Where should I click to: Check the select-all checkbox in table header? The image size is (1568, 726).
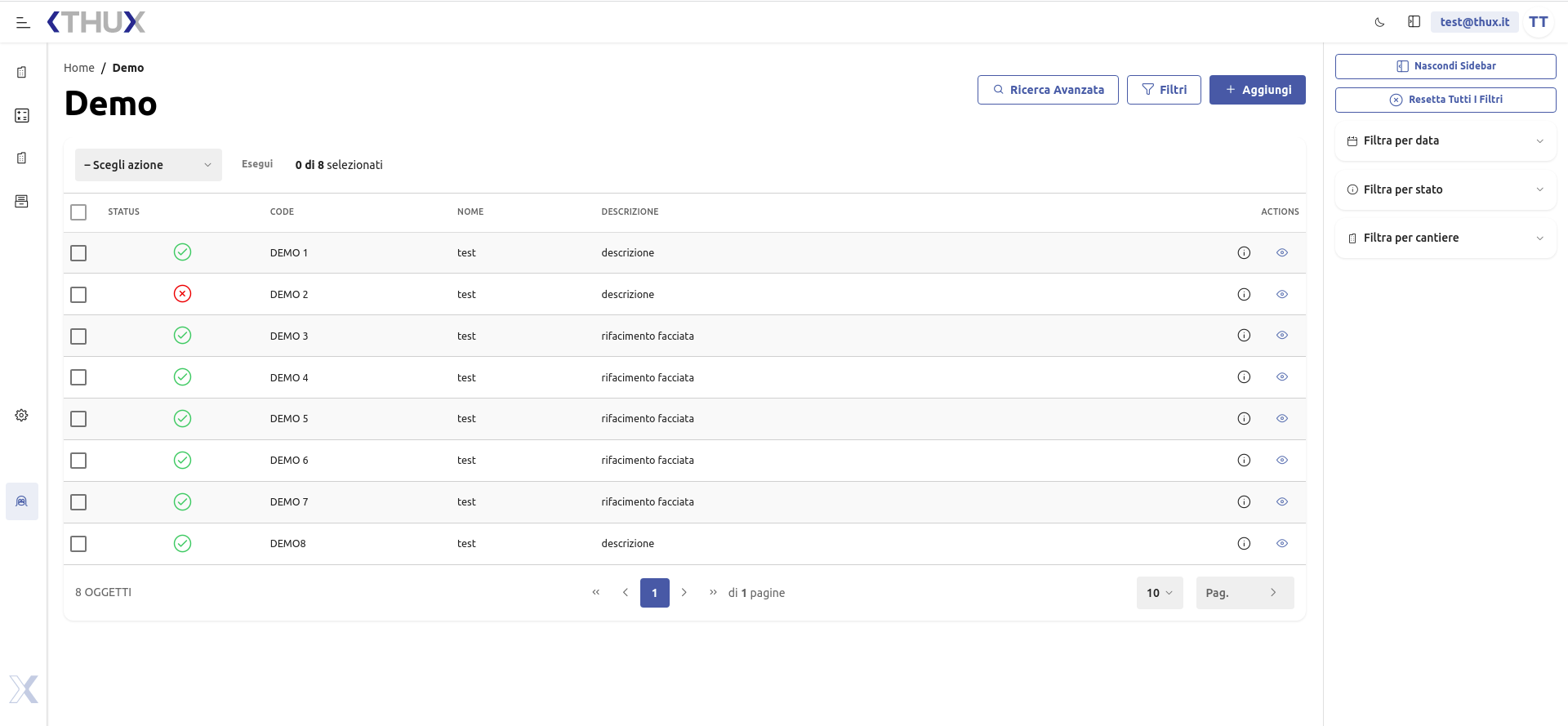pyautogui.click(x=78, y=212)
